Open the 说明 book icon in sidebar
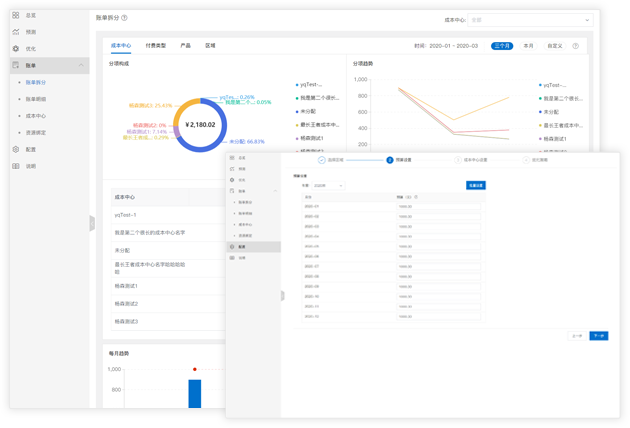 point(16,166)
